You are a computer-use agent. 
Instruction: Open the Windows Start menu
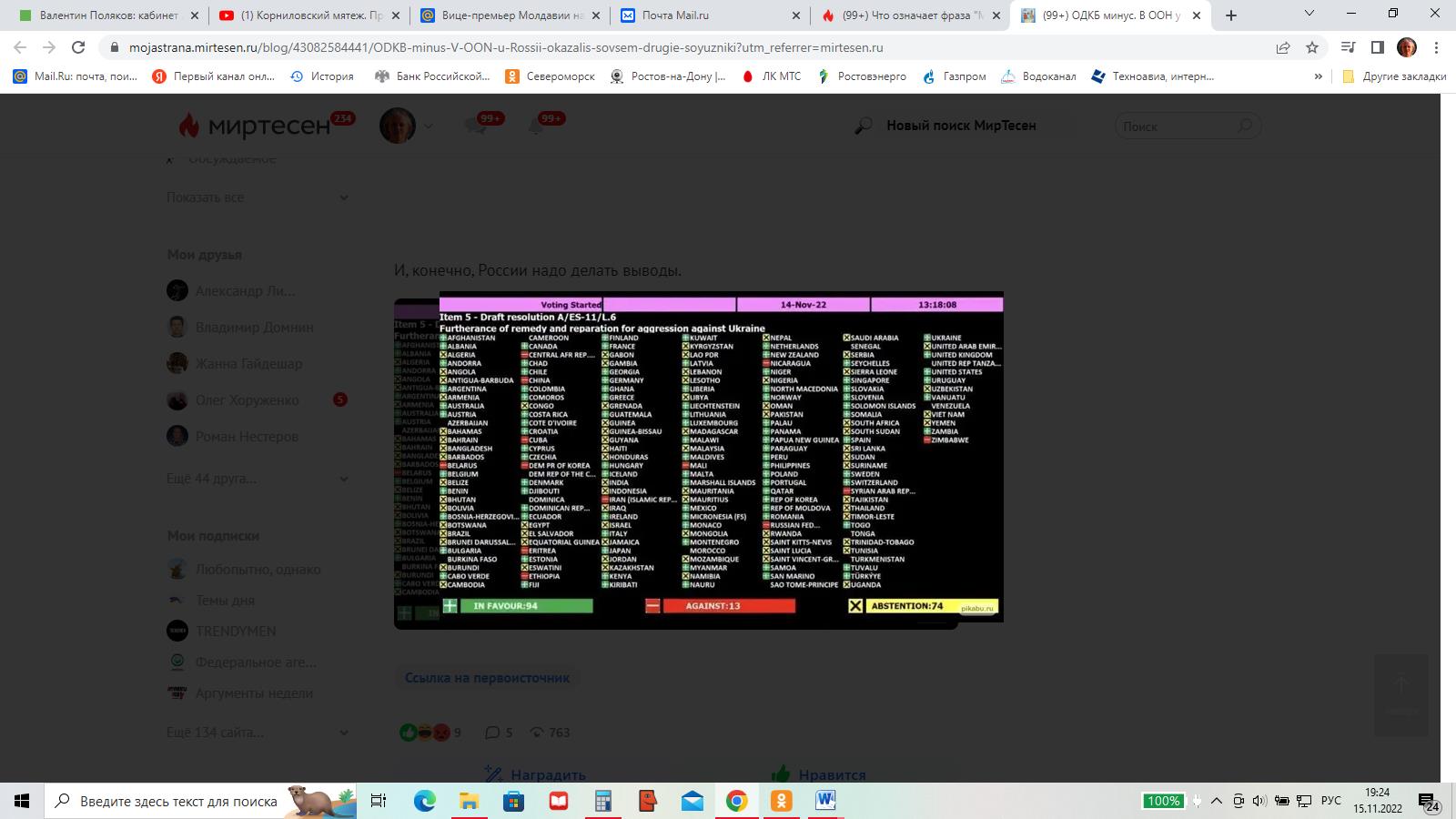pyautogui.click(x=22, y=801)
